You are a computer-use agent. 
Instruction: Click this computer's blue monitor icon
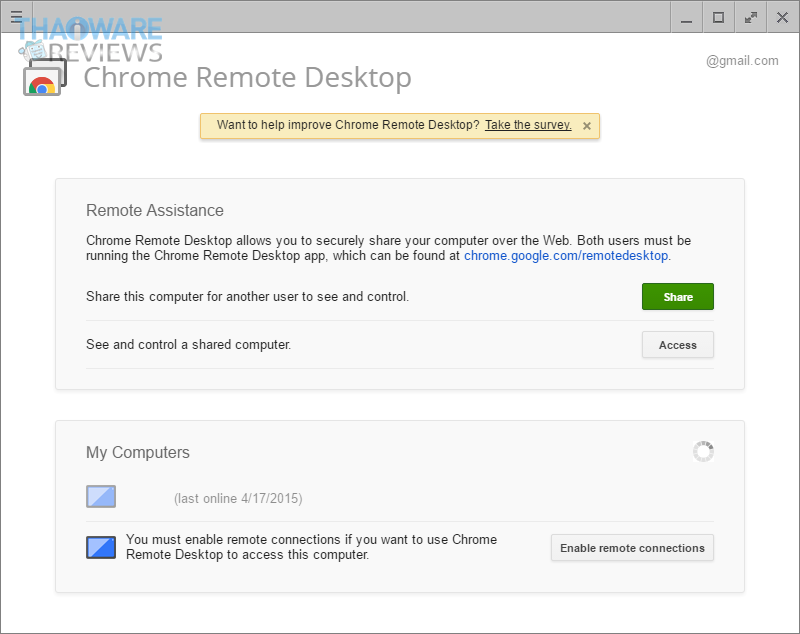[x=101, y=547]
